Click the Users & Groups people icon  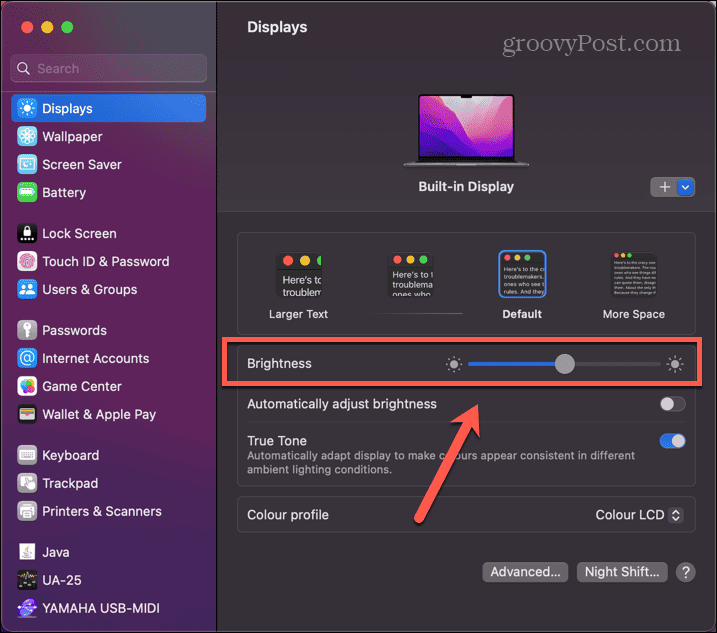click(x=27, y=289)
